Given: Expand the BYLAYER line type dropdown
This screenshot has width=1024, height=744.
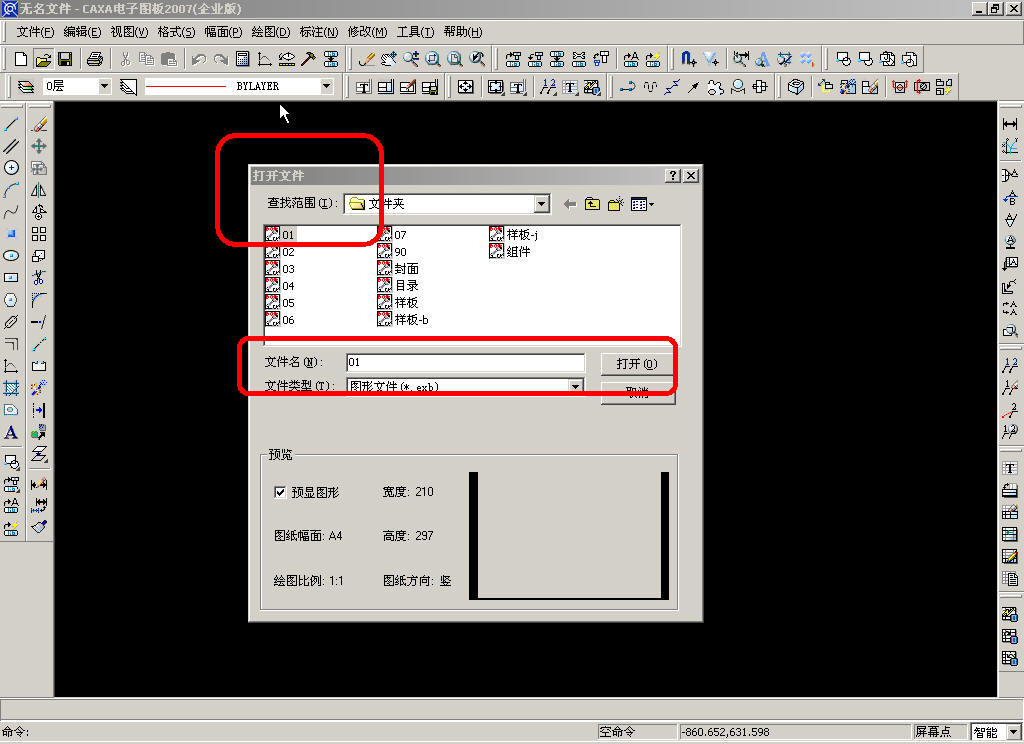Looking at the screenshot, I should click(x=327, y=86).
